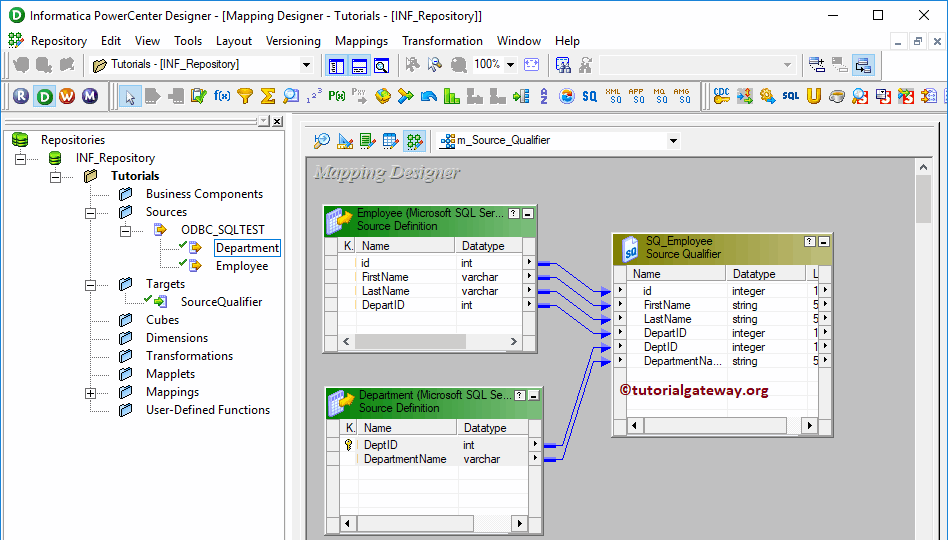The height and width of the screenshot is (540, 948).
Task: Toggle the Navigator window view button
Action: (x=337, y=65)
